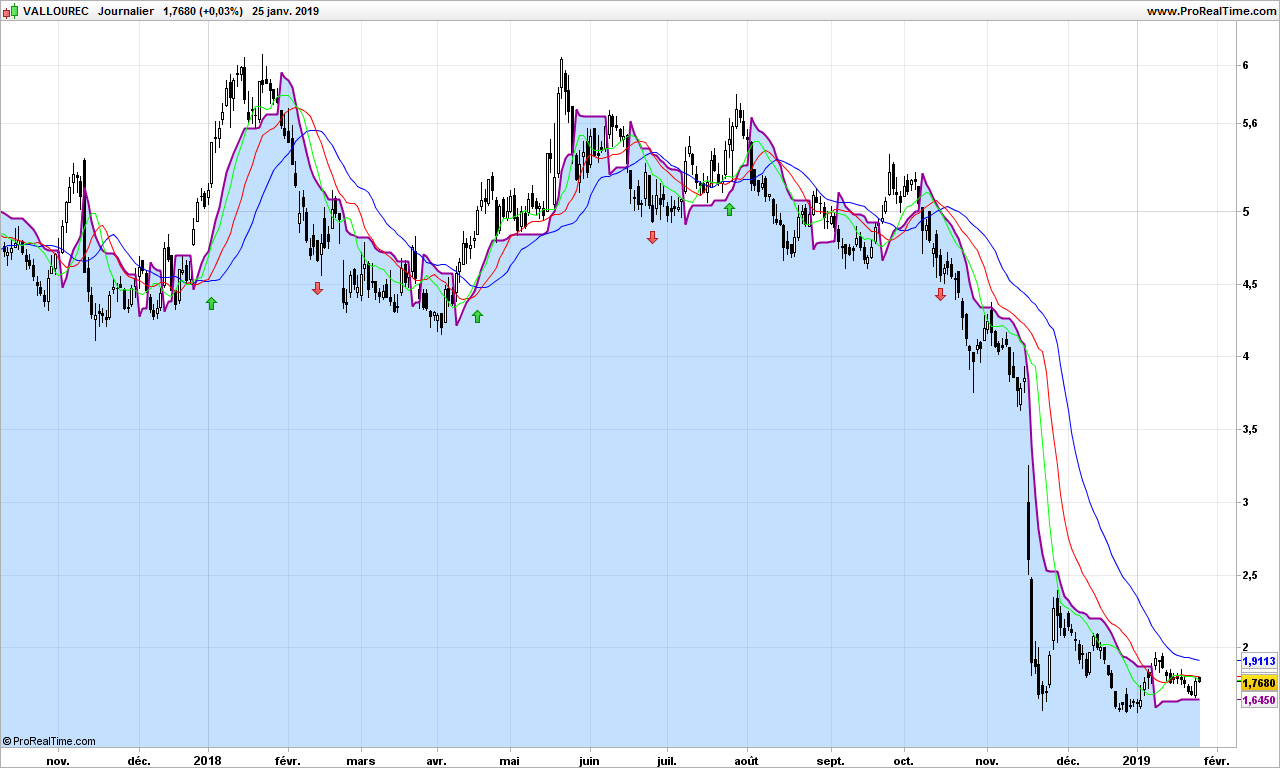The image size is (1280, 768).
Task: Click the juil. label on time axis
Action: pyautogui.click(x=666, y=760)
